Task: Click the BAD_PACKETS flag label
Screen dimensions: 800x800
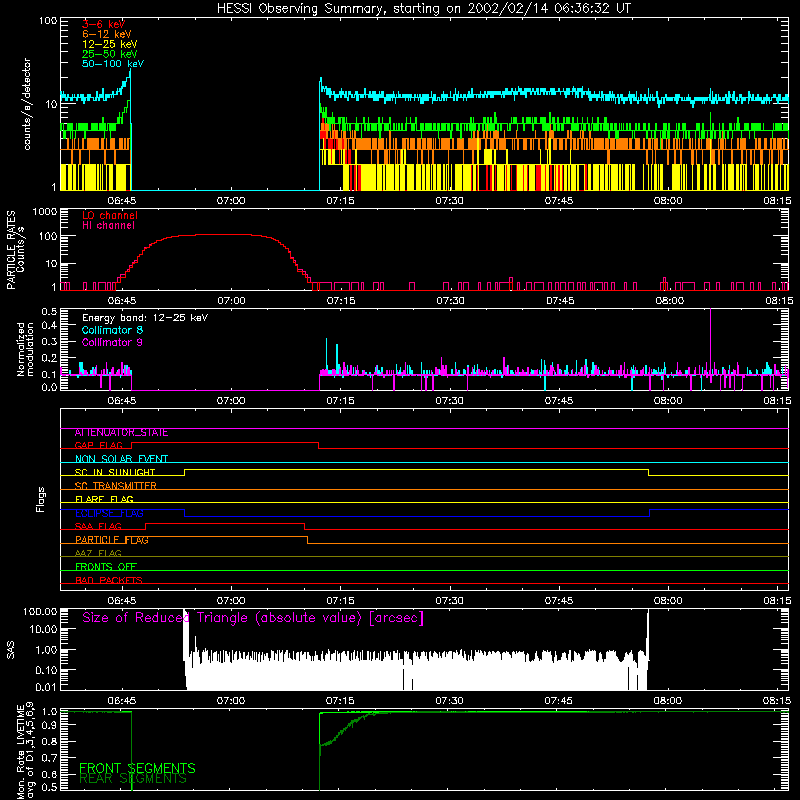Action: (109, 580)
